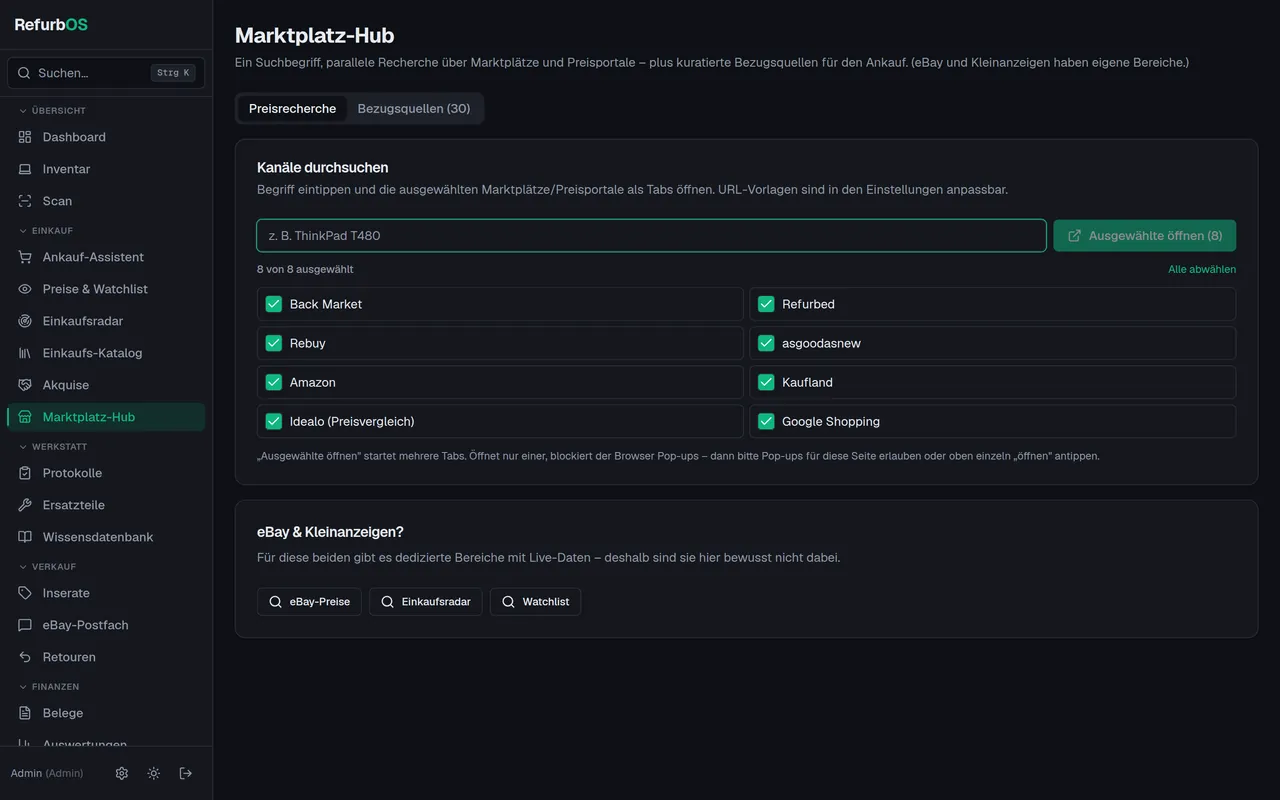
Task: Click the Alle abwählen link
Action: click(1202, 269)
